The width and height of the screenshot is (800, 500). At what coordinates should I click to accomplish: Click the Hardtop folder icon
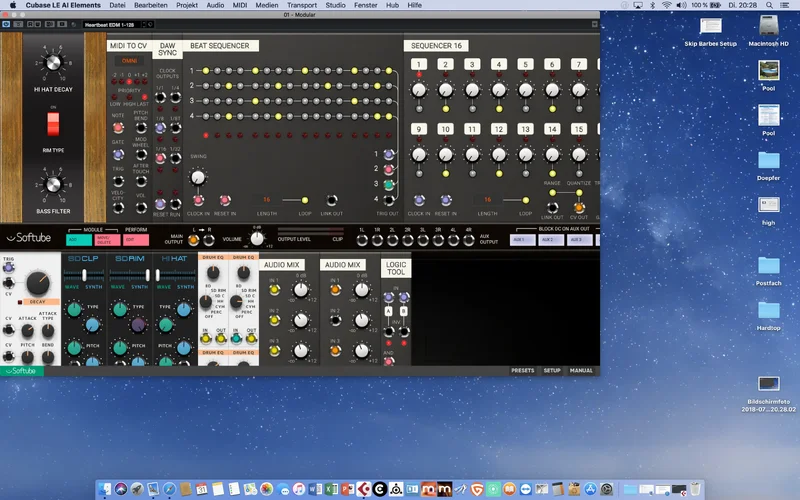tap(768, 308)
